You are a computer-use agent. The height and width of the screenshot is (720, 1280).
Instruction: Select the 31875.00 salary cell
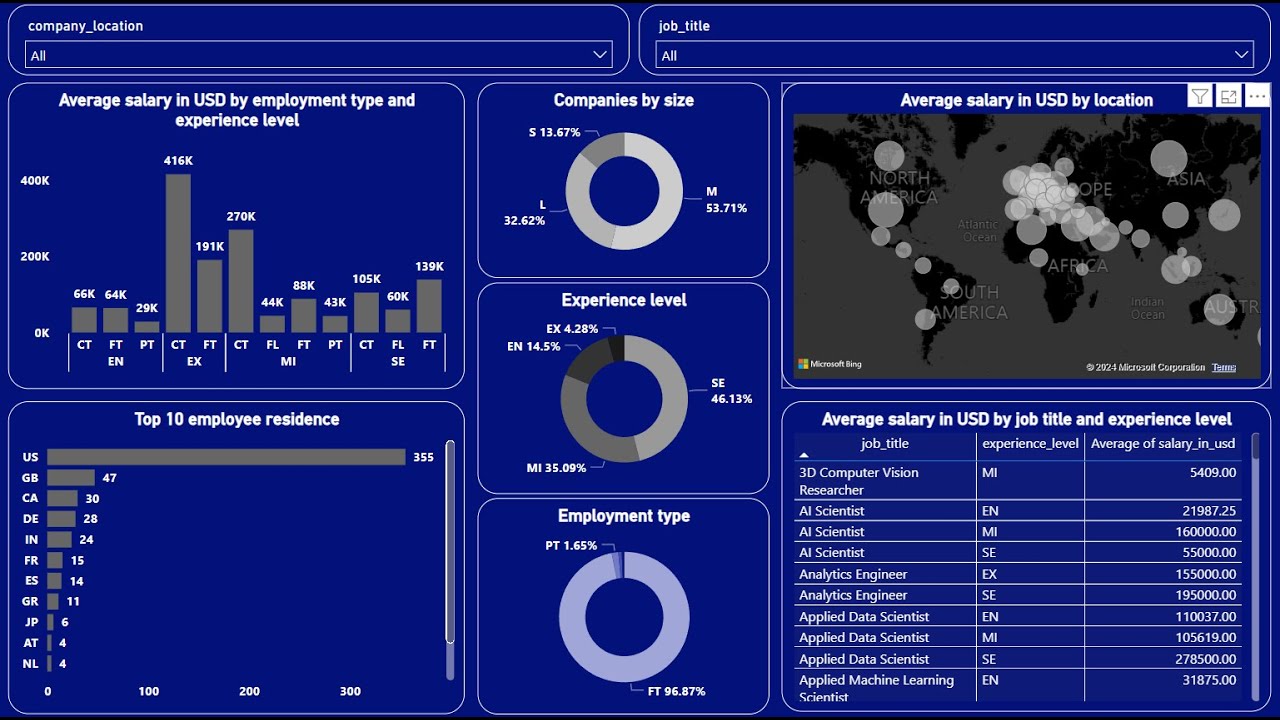pyautogui.click(x=1163, y=685)
